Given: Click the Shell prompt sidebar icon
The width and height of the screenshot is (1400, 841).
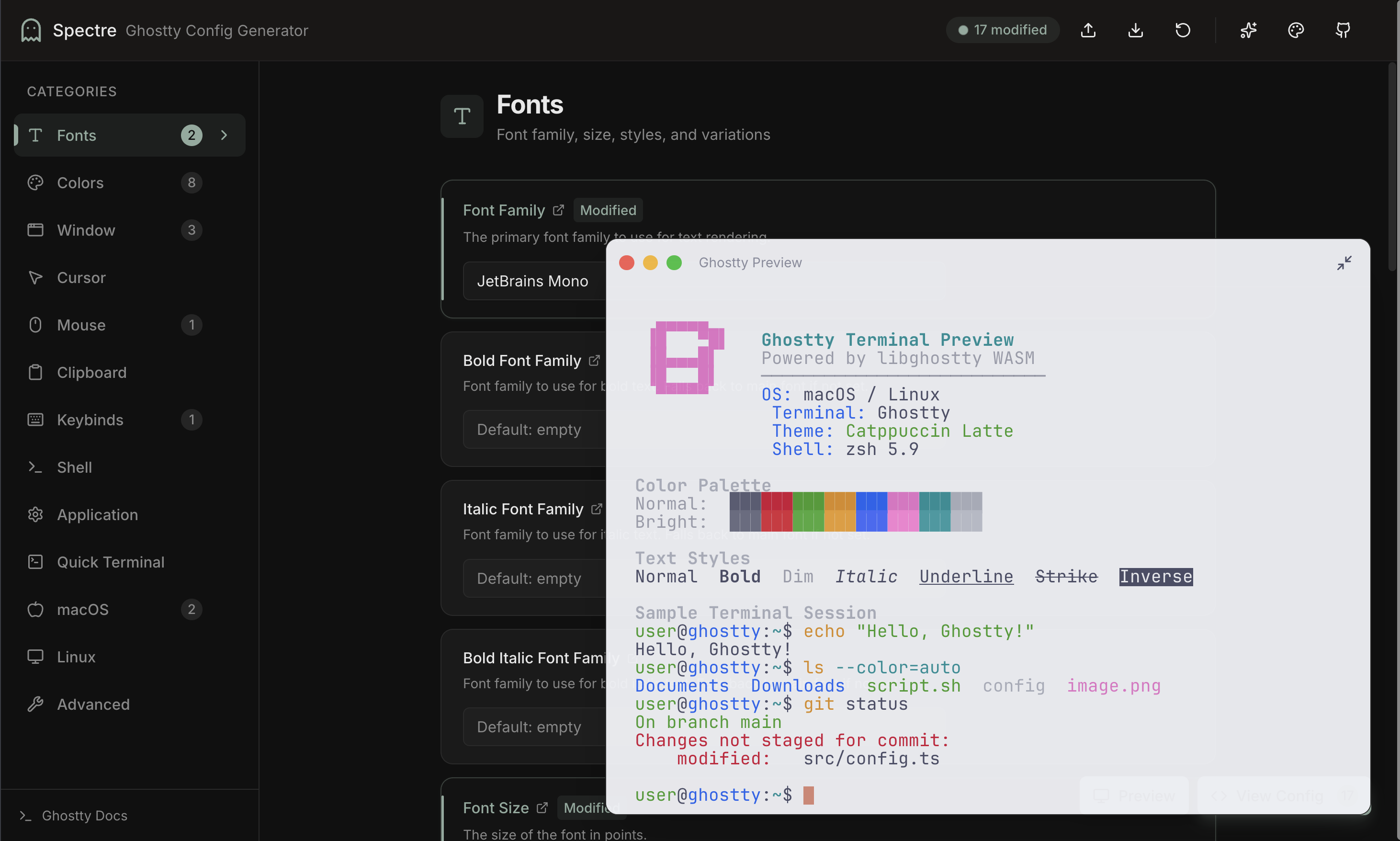Looking at the screenshot, I should click(35, 467).
